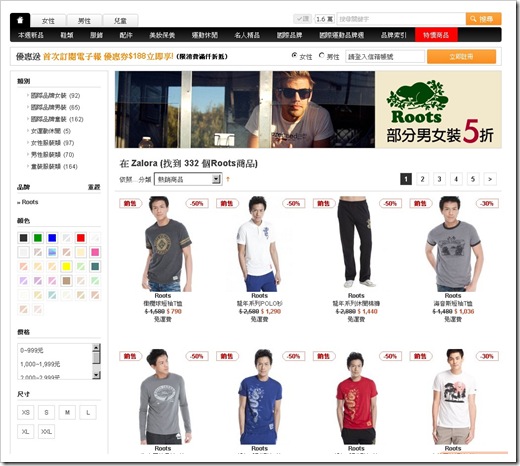Switch to the 兒童 top tab

point(120,21)
